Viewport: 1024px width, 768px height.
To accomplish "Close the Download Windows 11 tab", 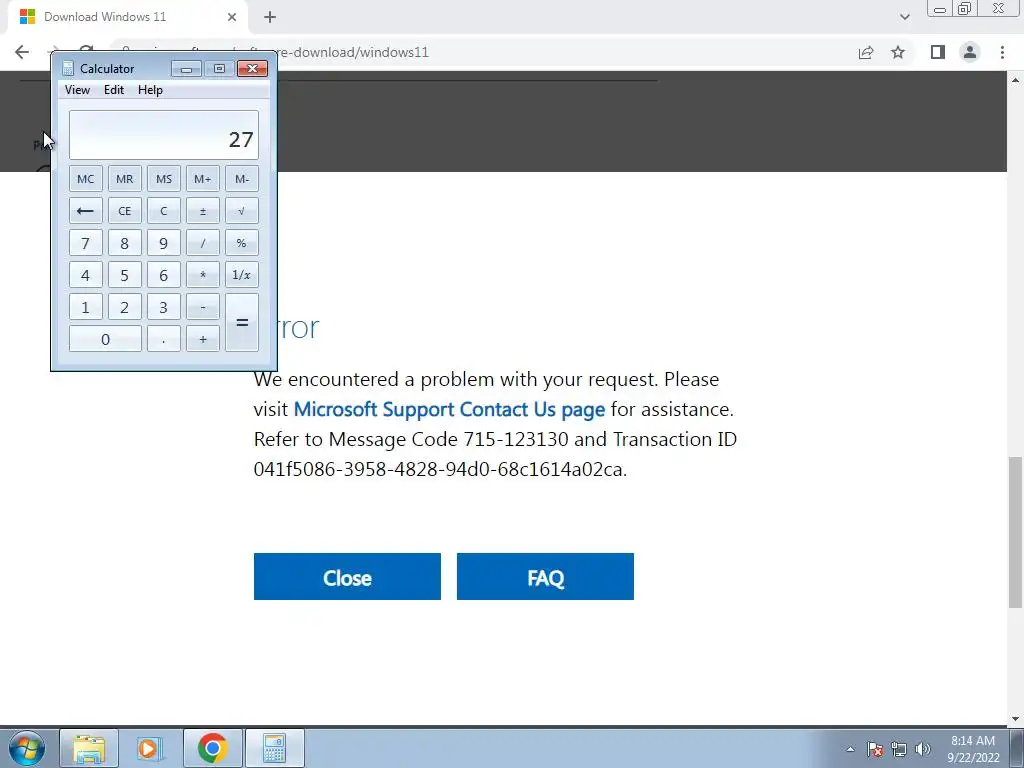I will point(232,17).
